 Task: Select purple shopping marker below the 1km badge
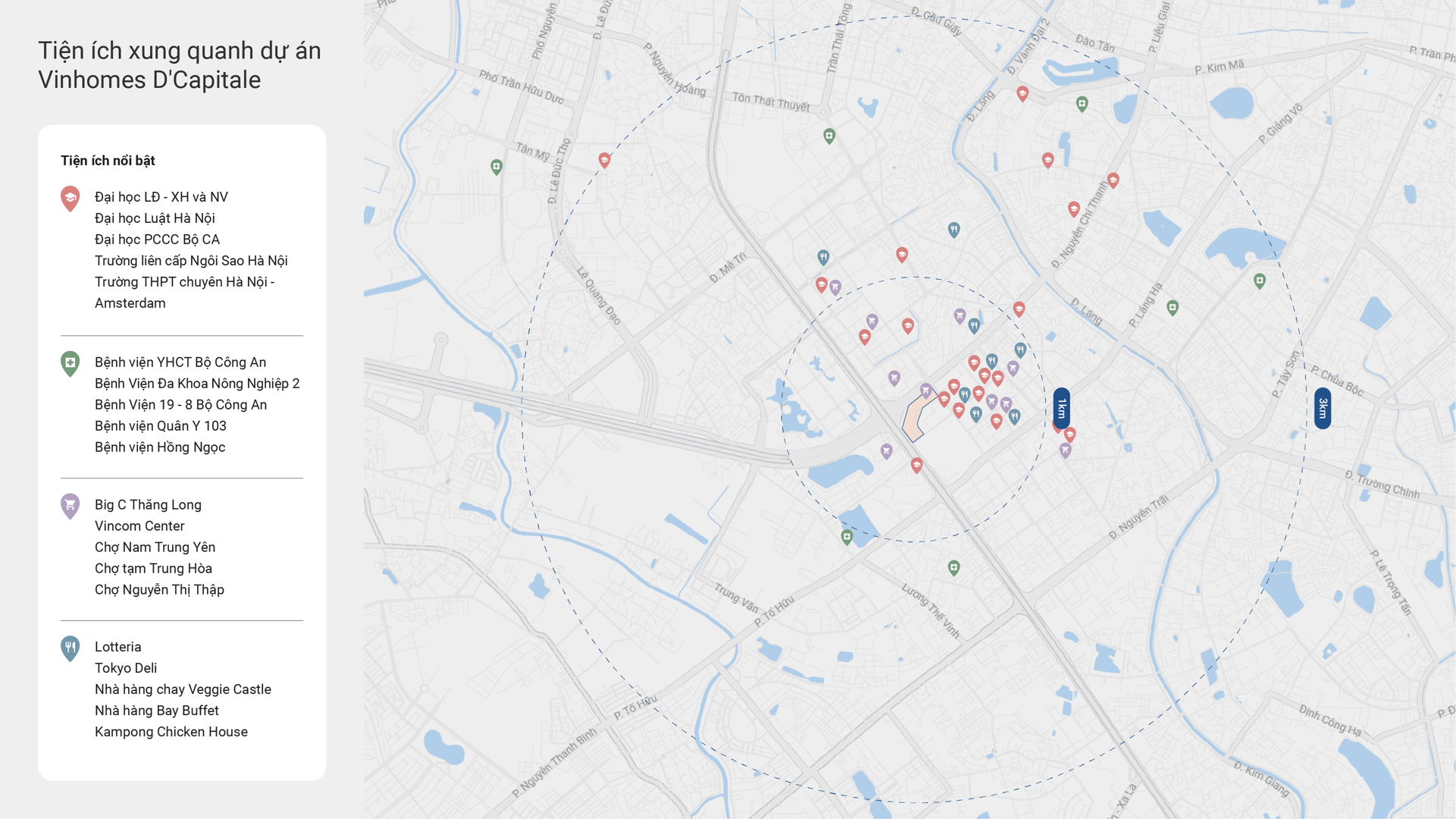pos(1065,451)
